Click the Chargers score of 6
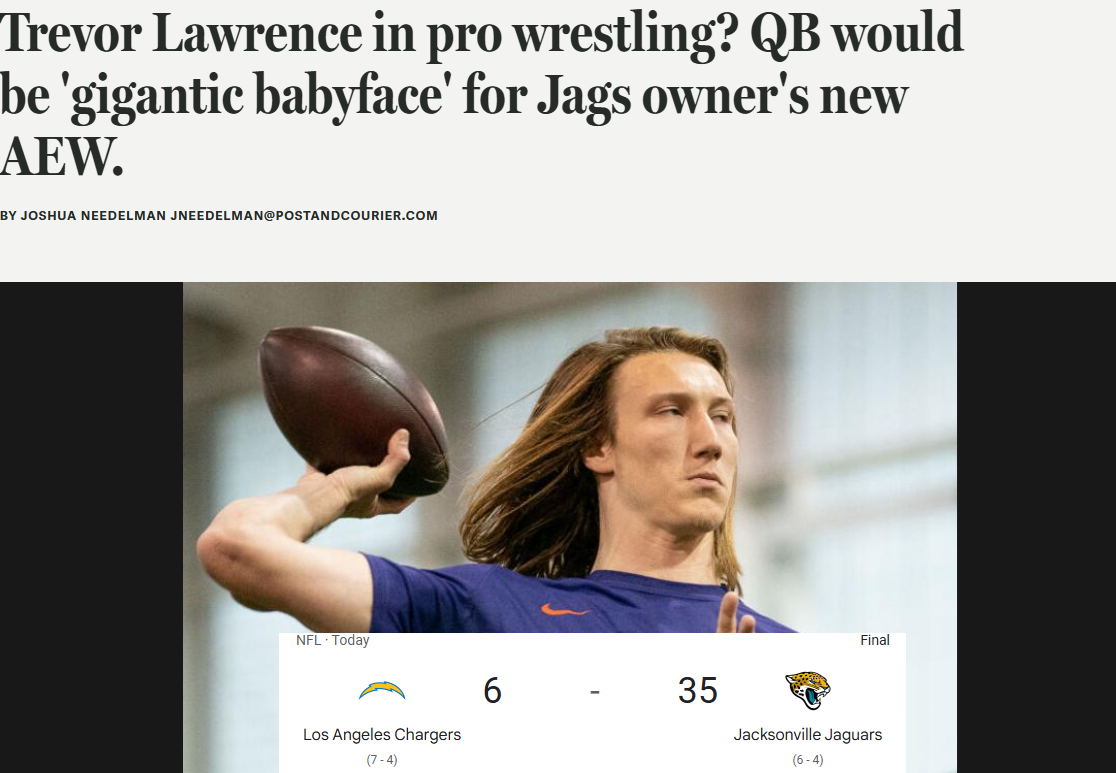The height and width of the screenshot is (773, 1116). pos(493,690)
